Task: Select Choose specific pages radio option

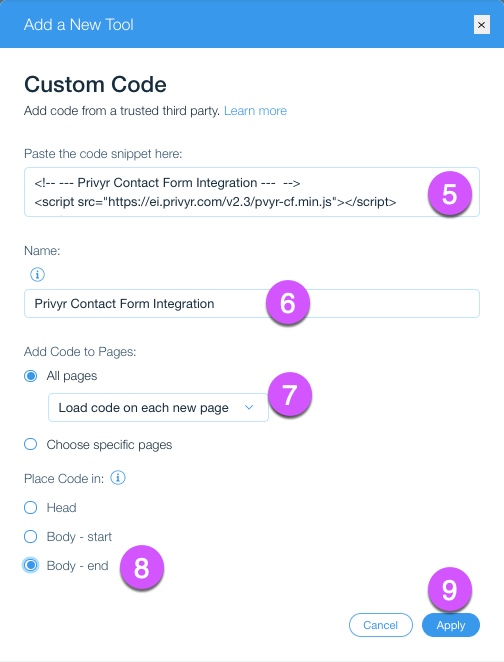Action: [x=30, y=444]
